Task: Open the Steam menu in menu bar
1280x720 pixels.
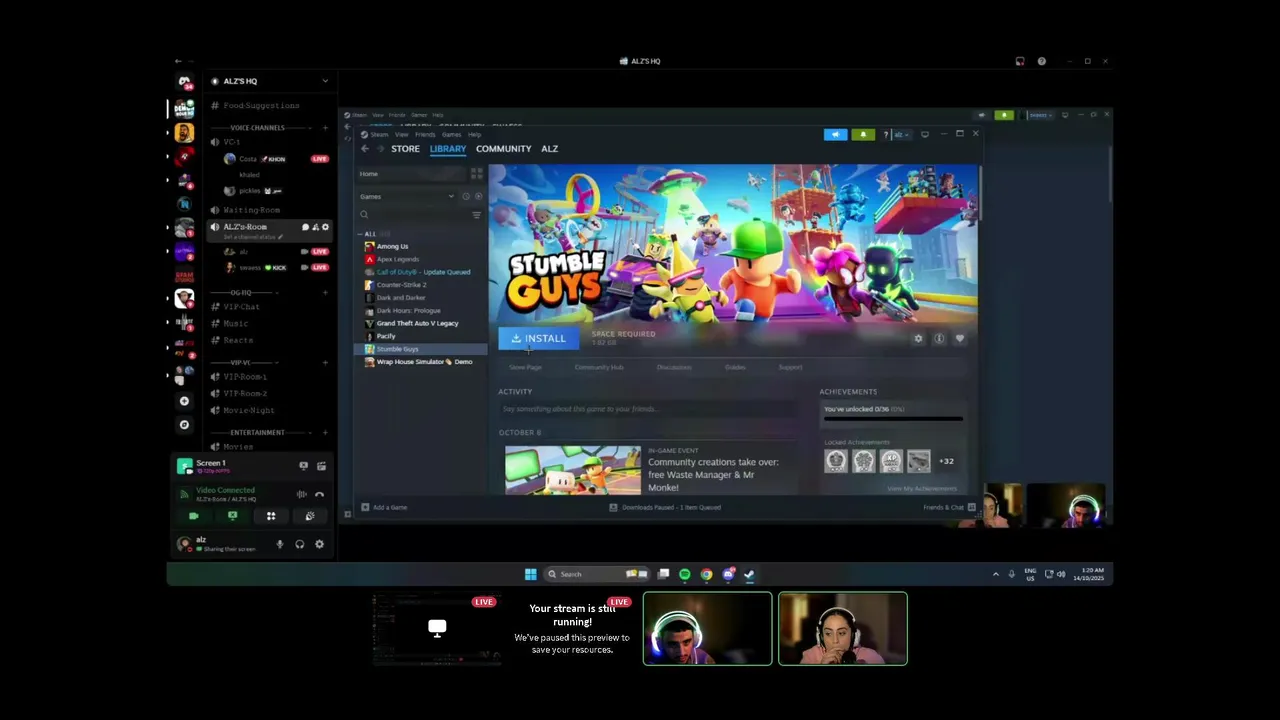Action: pyautogui.click(x=380, y=134)
